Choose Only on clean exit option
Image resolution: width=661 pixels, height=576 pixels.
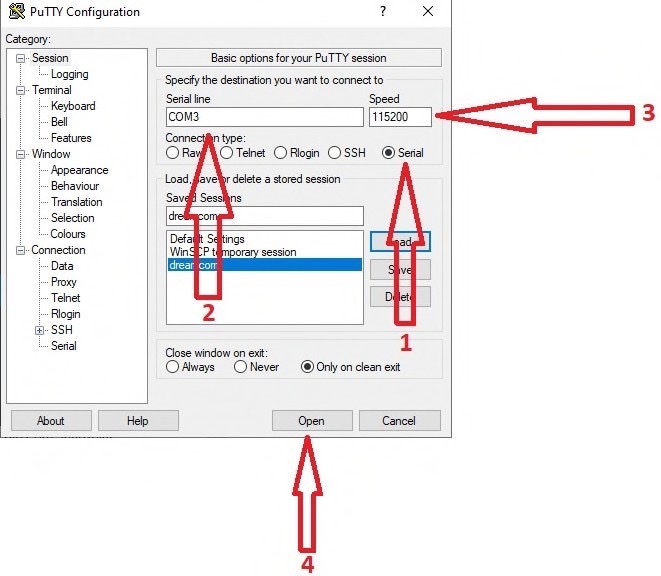click(307, 367)
